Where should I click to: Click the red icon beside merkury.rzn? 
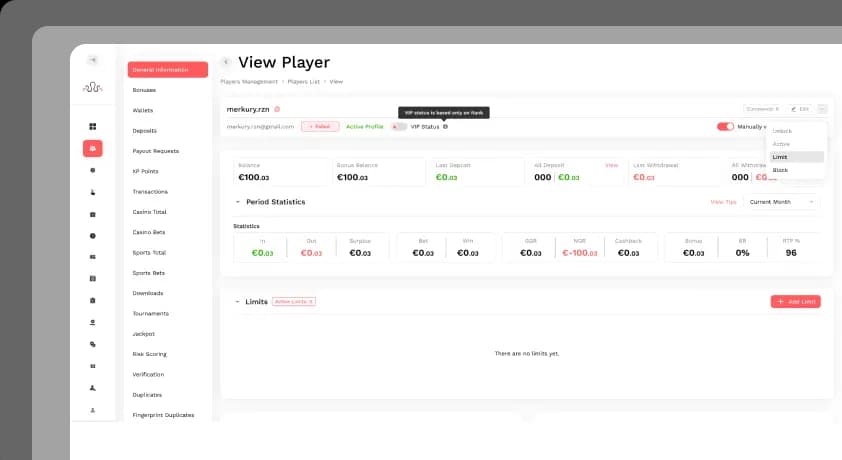[x=277, y=109]
